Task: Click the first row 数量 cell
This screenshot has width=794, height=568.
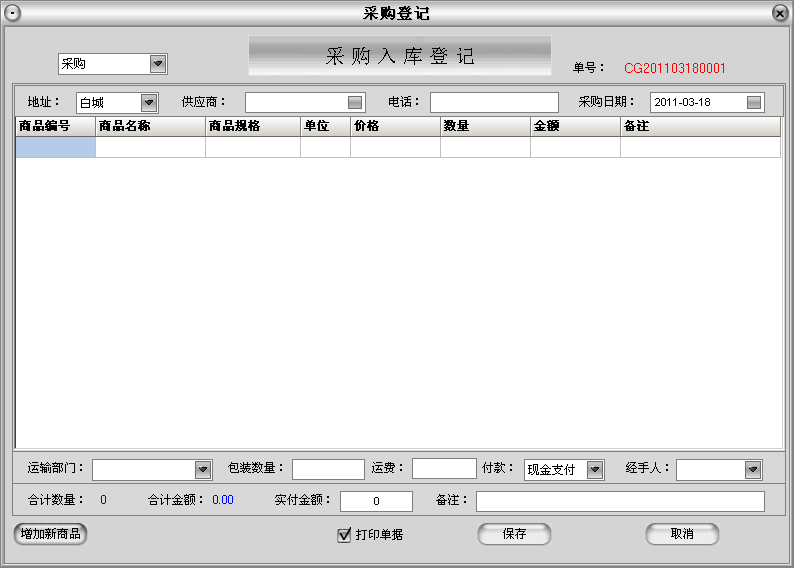Action: pyautogui.click(x=485, y=147)
